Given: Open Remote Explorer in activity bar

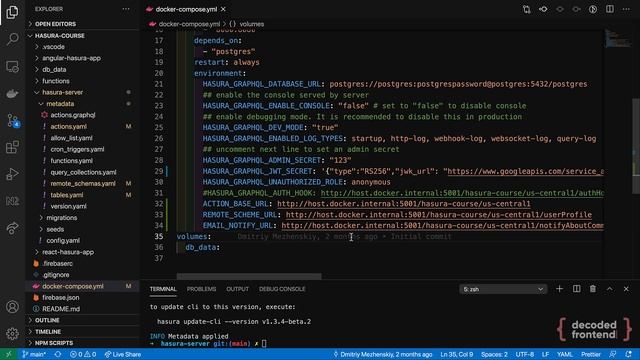Looking at the screenshot, I should coord(12,66).
